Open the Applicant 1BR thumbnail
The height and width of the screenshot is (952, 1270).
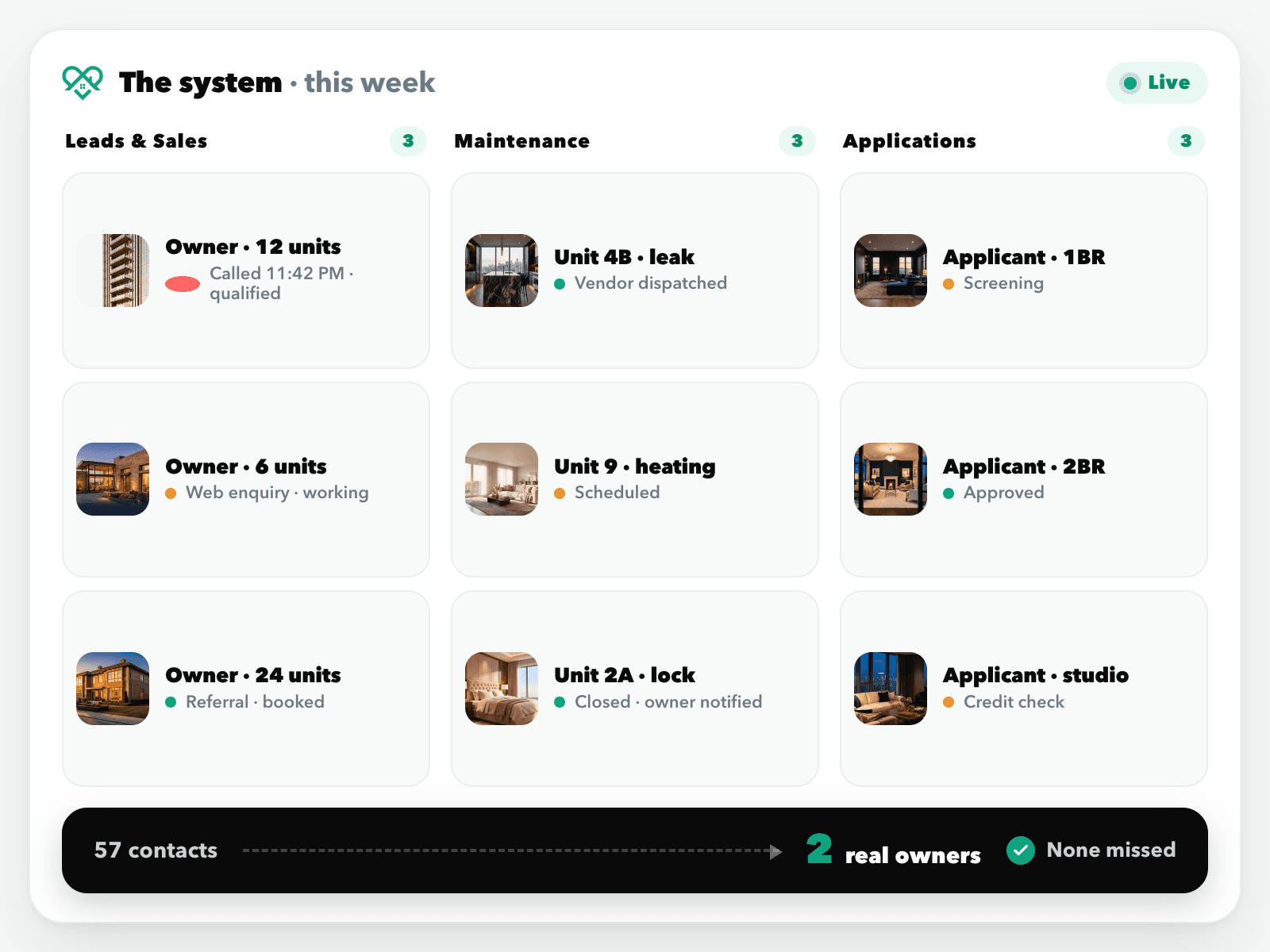891,271
